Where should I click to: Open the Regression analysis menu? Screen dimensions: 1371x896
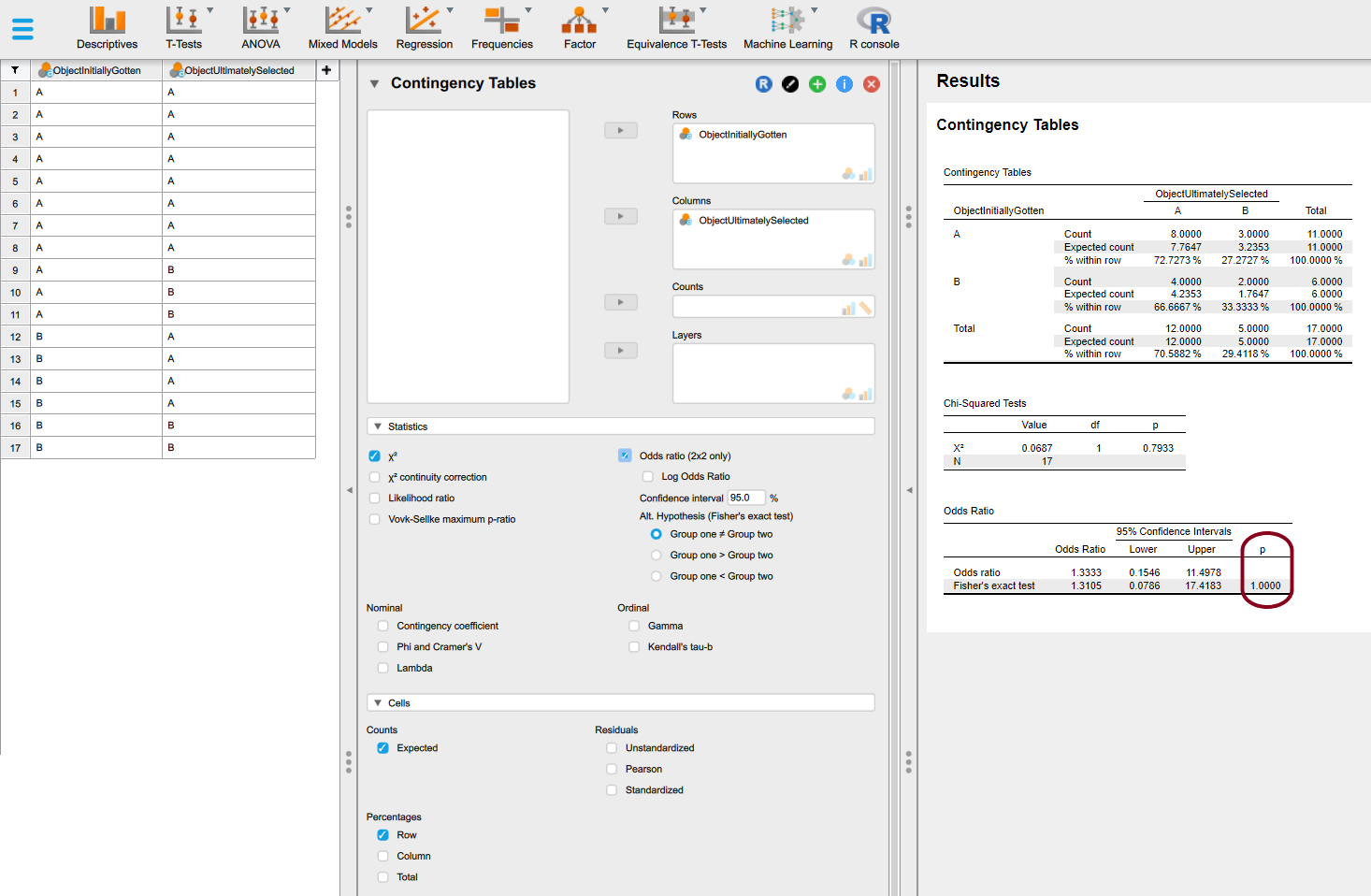(425, 28)
